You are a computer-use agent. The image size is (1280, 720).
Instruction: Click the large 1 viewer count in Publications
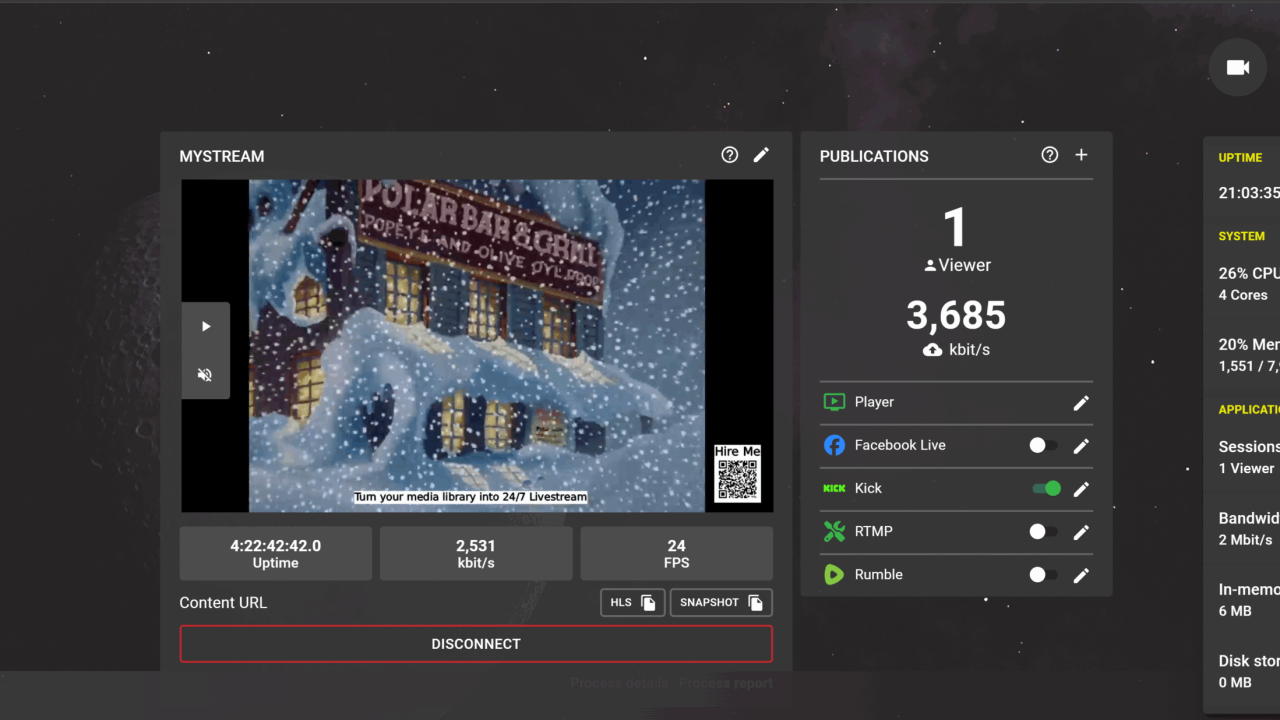956,227
